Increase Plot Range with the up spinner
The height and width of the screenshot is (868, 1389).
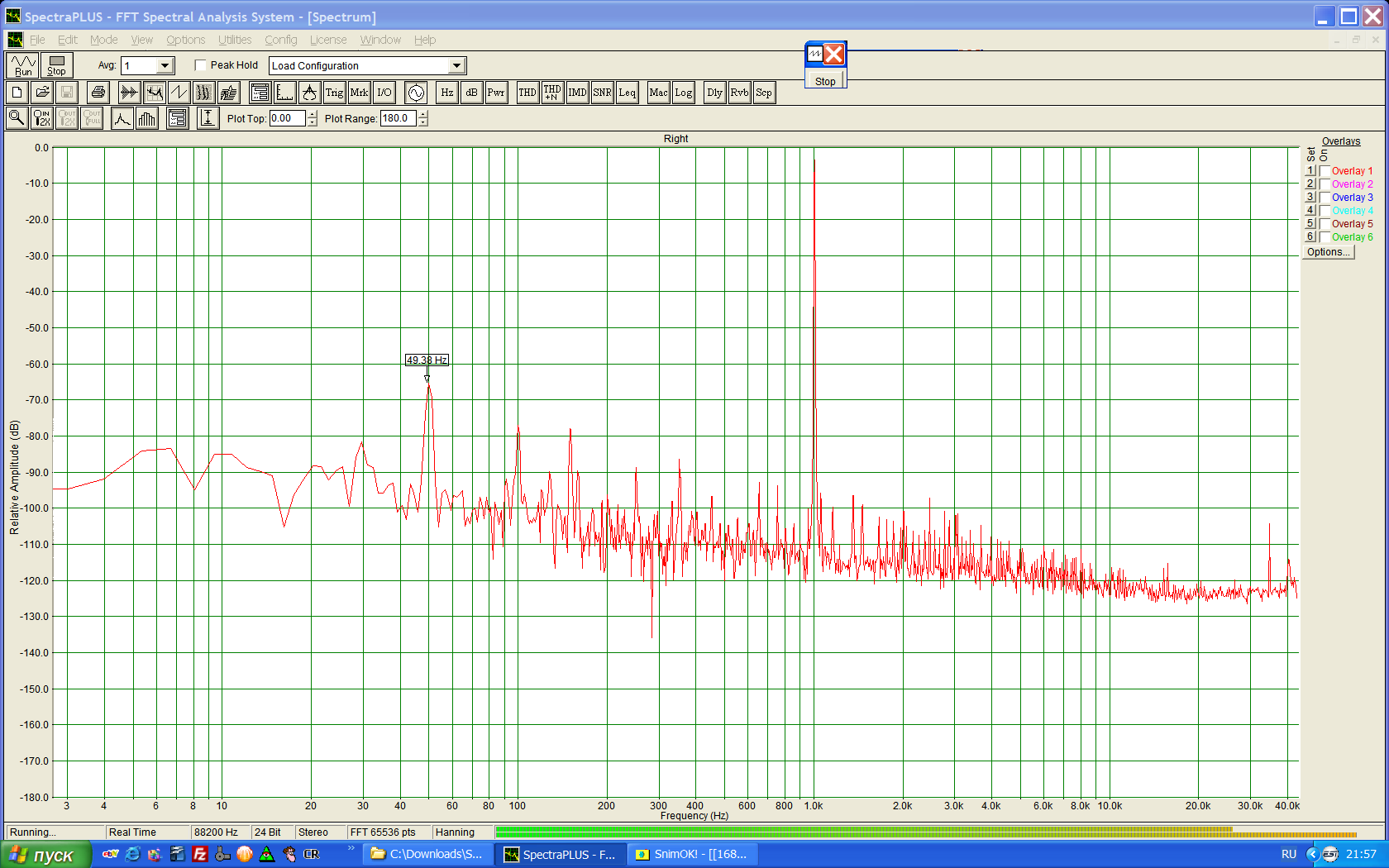point(423,114)
